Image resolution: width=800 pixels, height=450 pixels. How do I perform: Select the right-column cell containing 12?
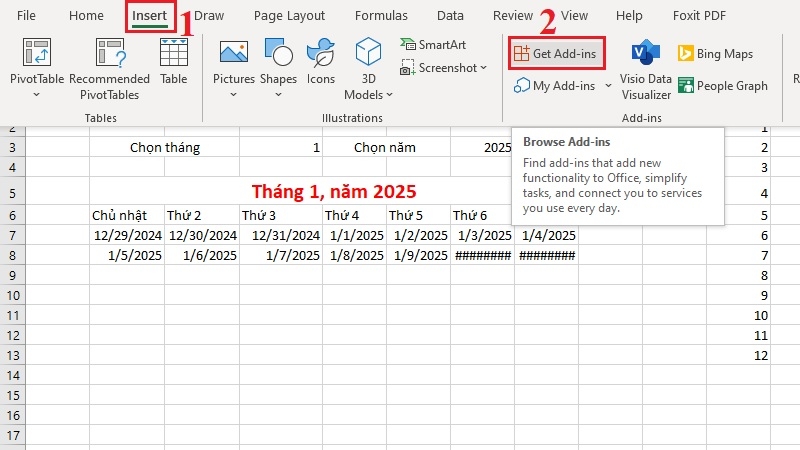738,355
